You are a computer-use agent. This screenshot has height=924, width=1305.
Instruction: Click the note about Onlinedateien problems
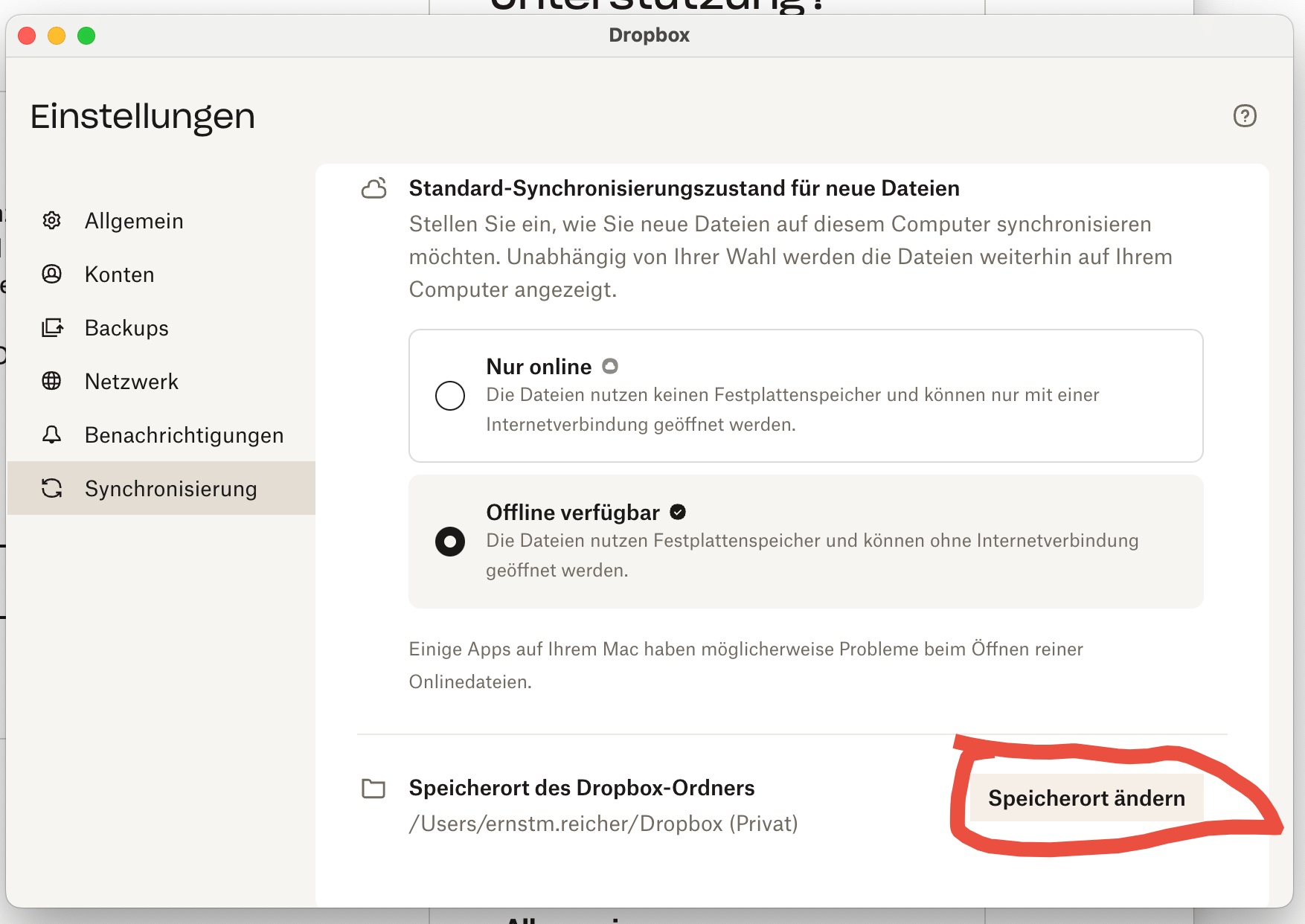[x=746, y=665]
